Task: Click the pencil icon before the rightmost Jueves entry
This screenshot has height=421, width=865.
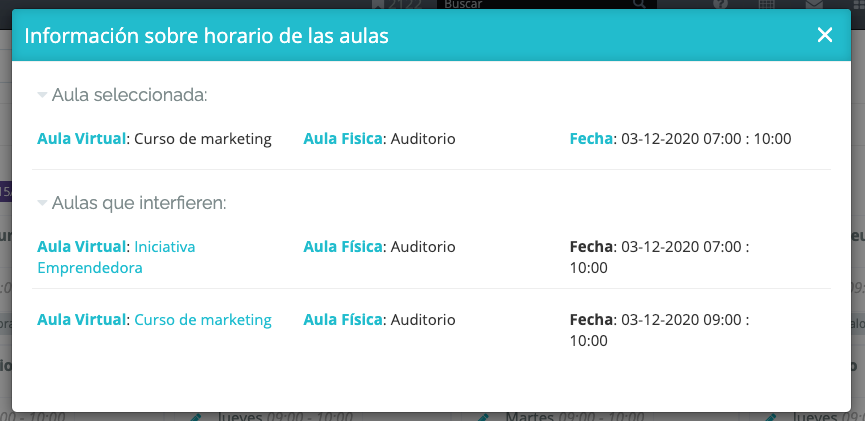Action: (x=770, y=417)
